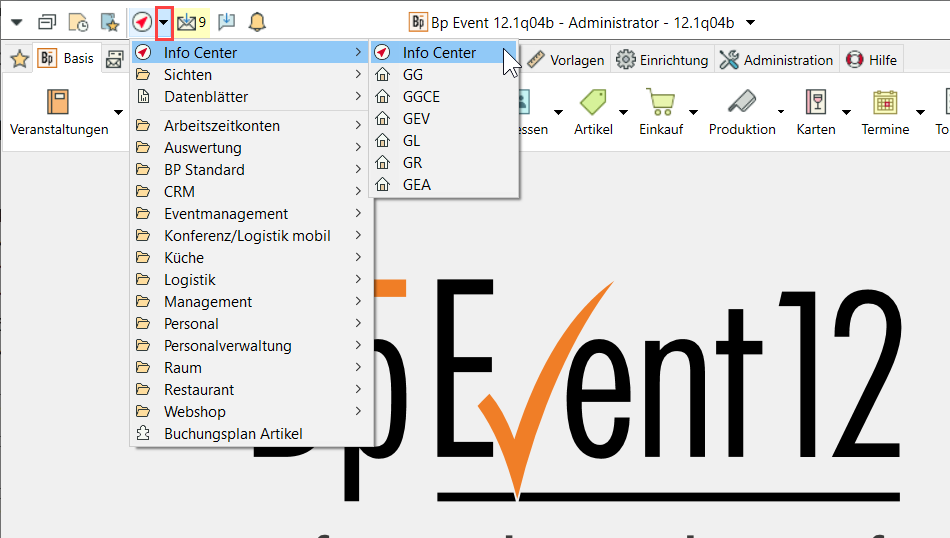Screen dimensions: 950x538
Task: Switch to the Administration tab
Action: click(x=776, y=60)
